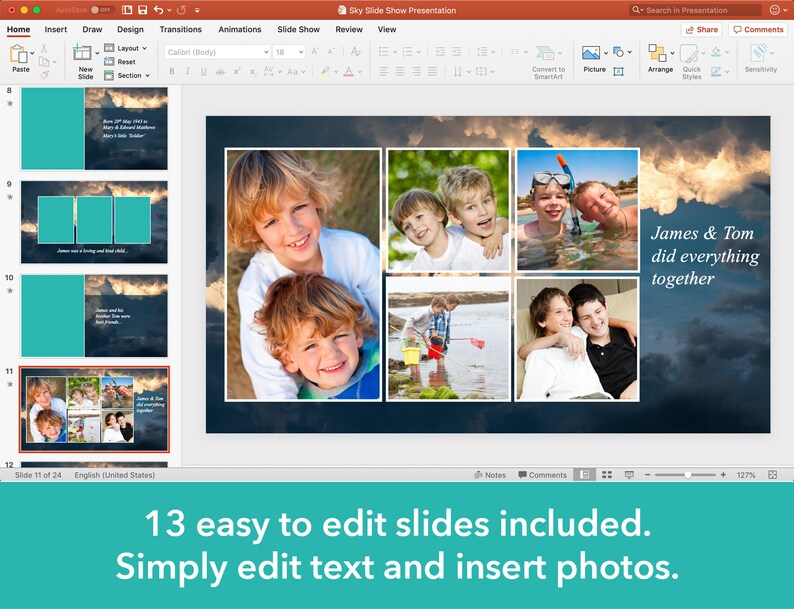
Task: Click the Center alignment icon
Action: tap(400, 72)
